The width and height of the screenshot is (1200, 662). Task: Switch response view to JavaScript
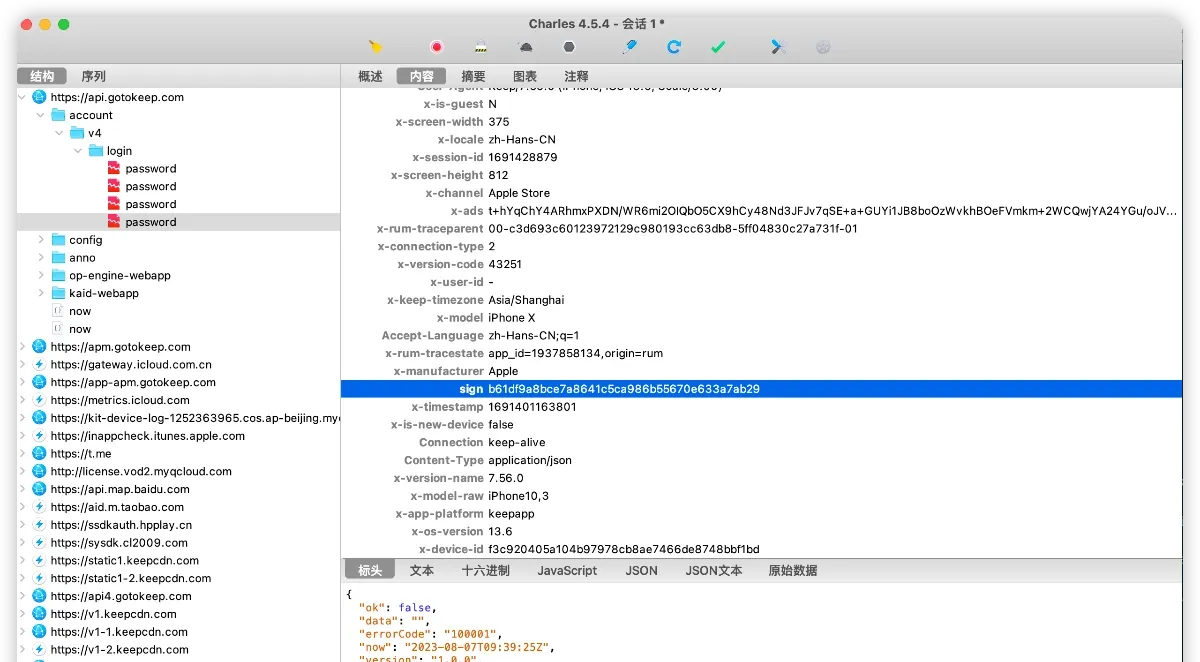click(x=567, y=570)
